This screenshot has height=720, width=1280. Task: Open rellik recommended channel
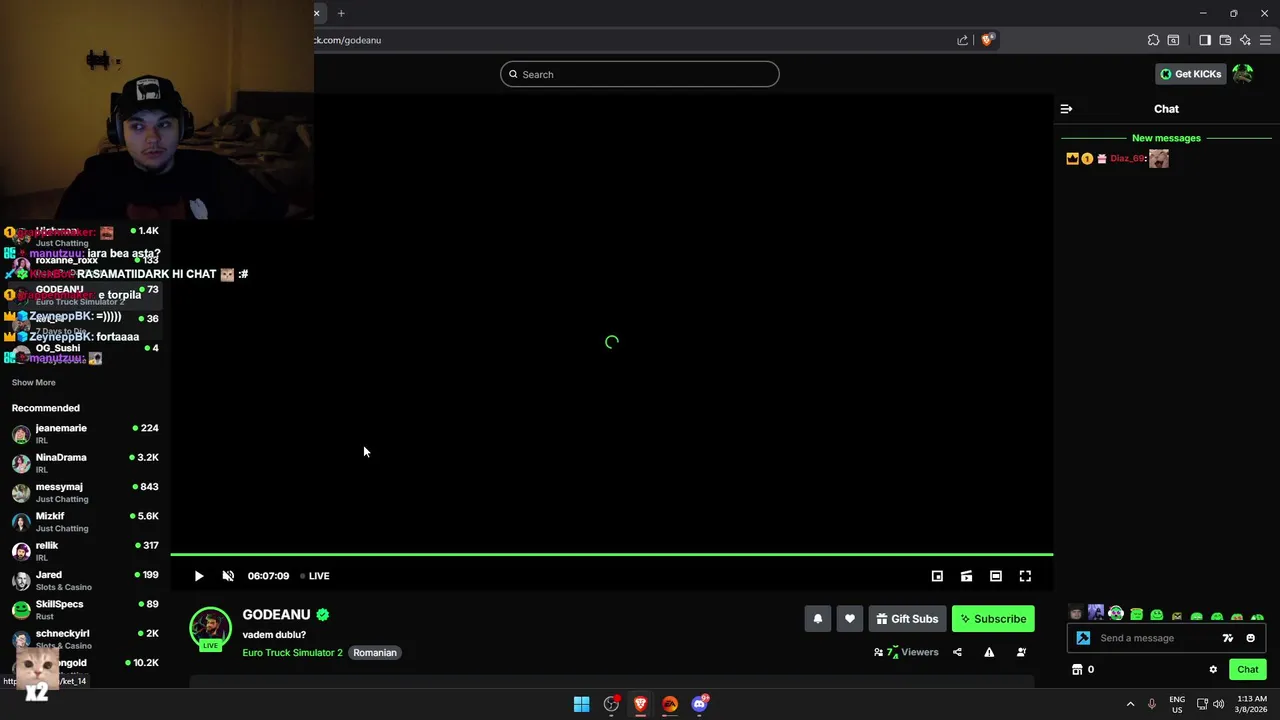tap(85, 551)
